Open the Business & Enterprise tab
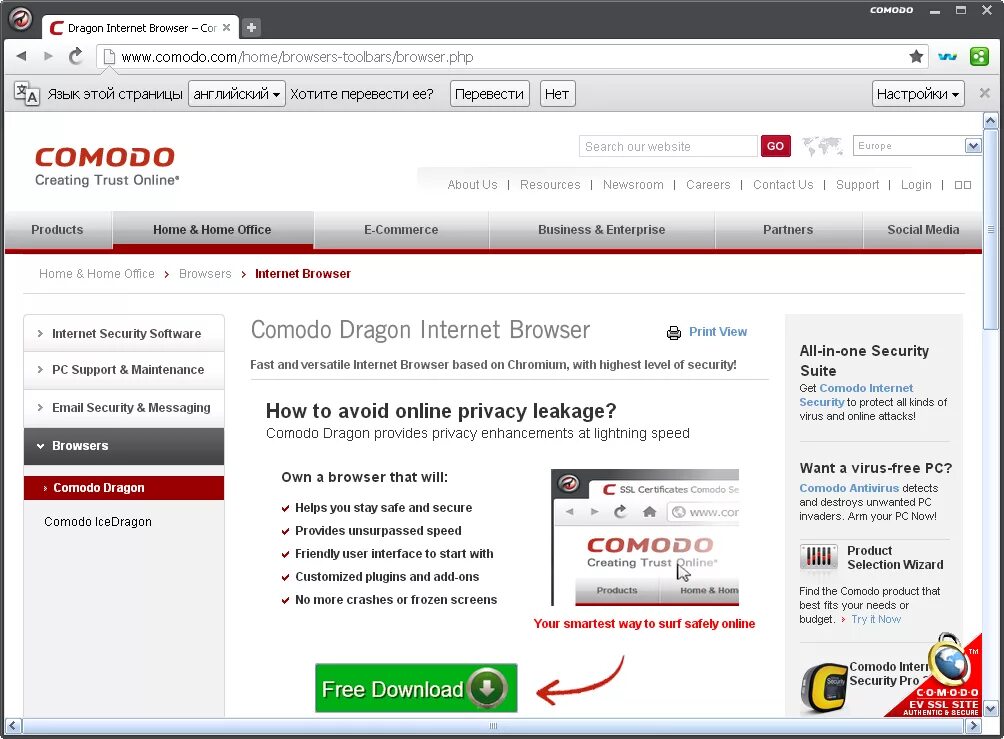 (x=602, y=229)
